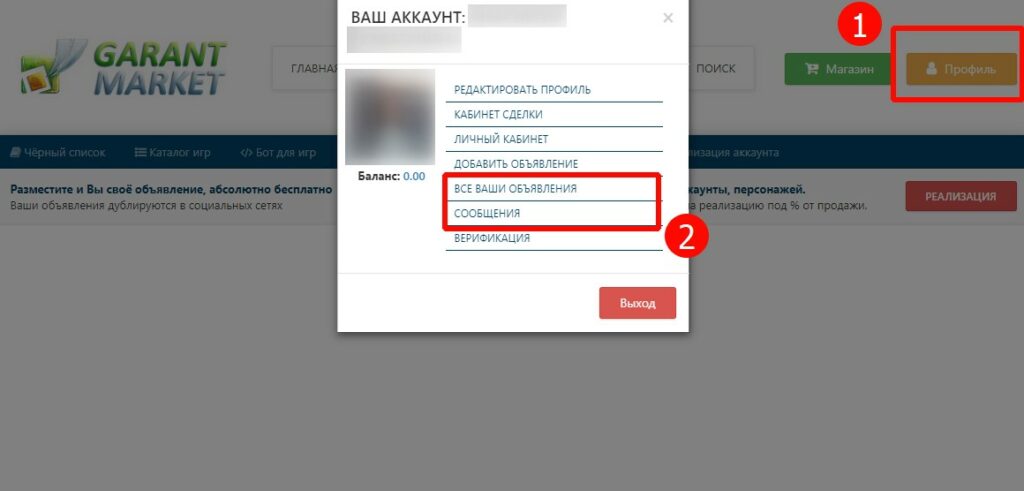Open Каталог игр in navigation bar
The width and height of the screenshot is (1024, 491).
coord(172,153)
